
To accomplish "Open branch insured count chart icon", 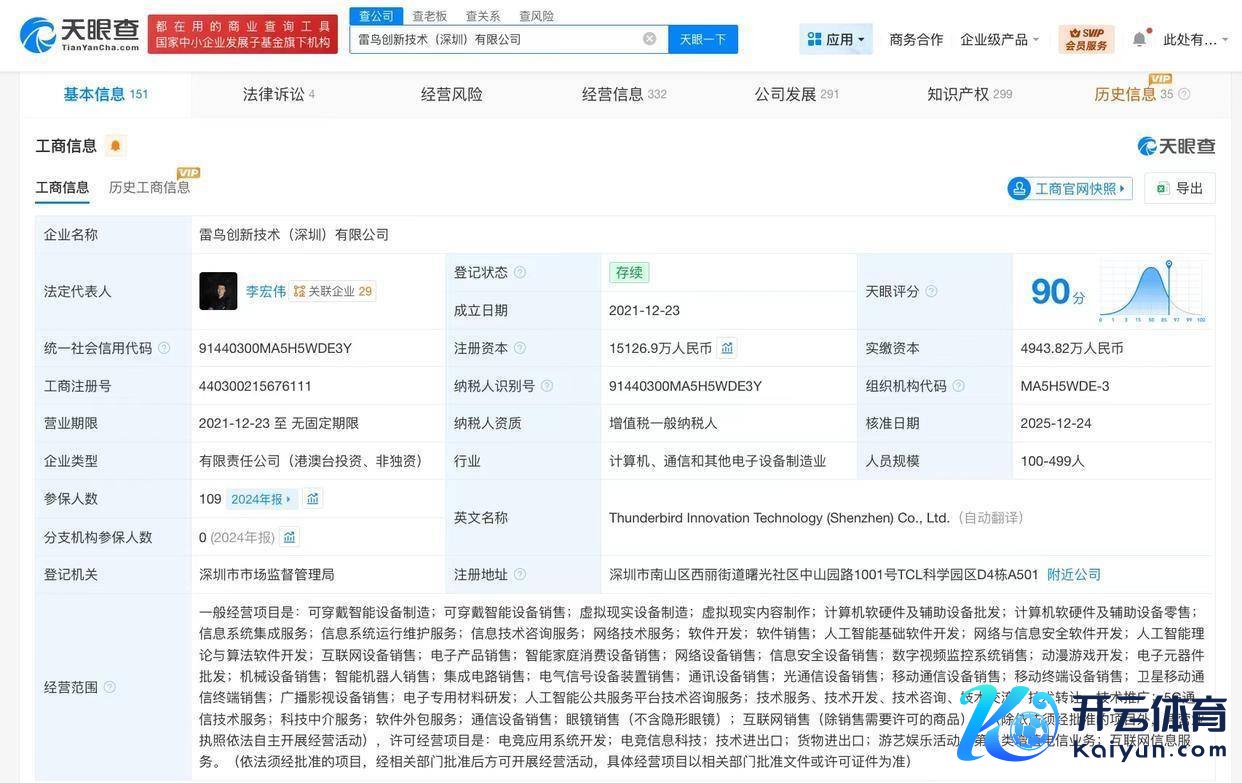I will click(x=290, y=537).
